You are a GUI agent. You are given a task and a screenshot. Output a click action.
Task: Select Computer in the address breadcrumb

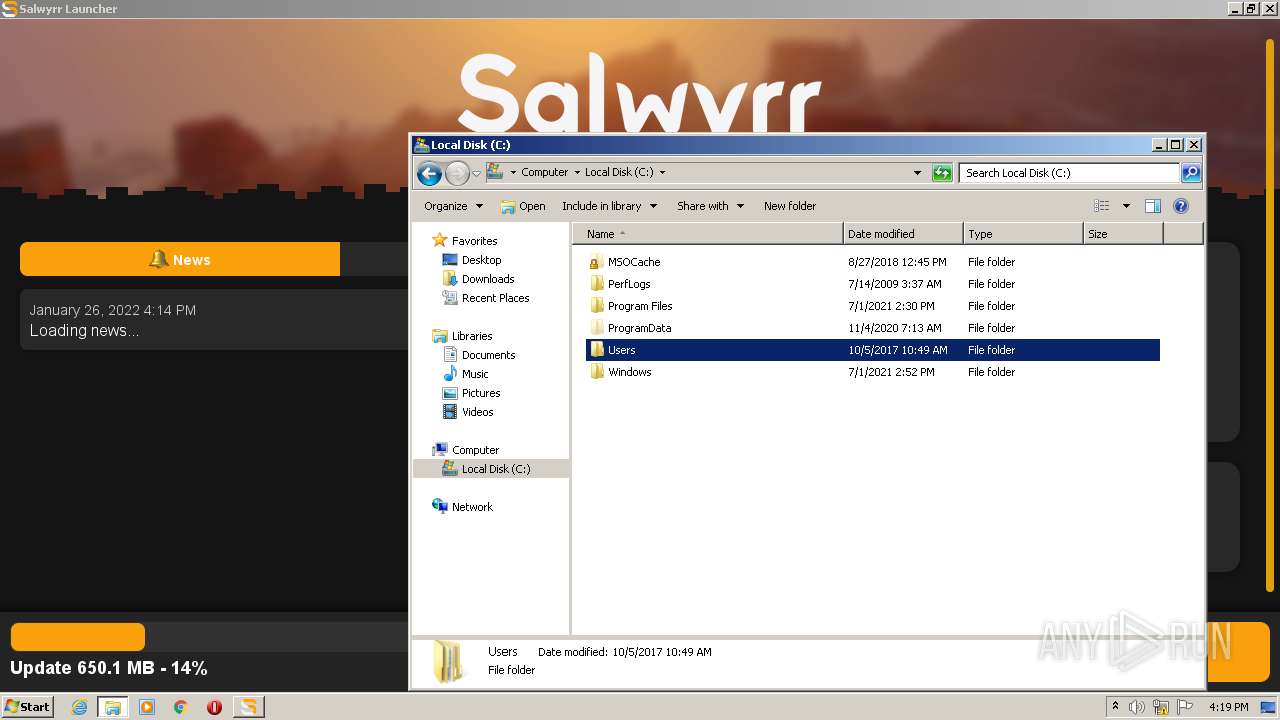[x=544, y=172]
